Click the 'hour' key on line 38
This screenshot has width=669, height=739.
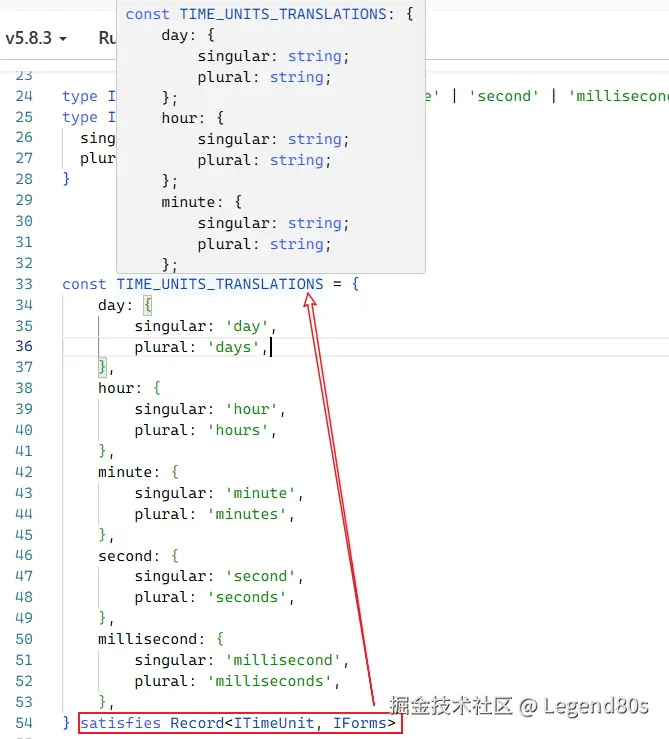[116, 388]
